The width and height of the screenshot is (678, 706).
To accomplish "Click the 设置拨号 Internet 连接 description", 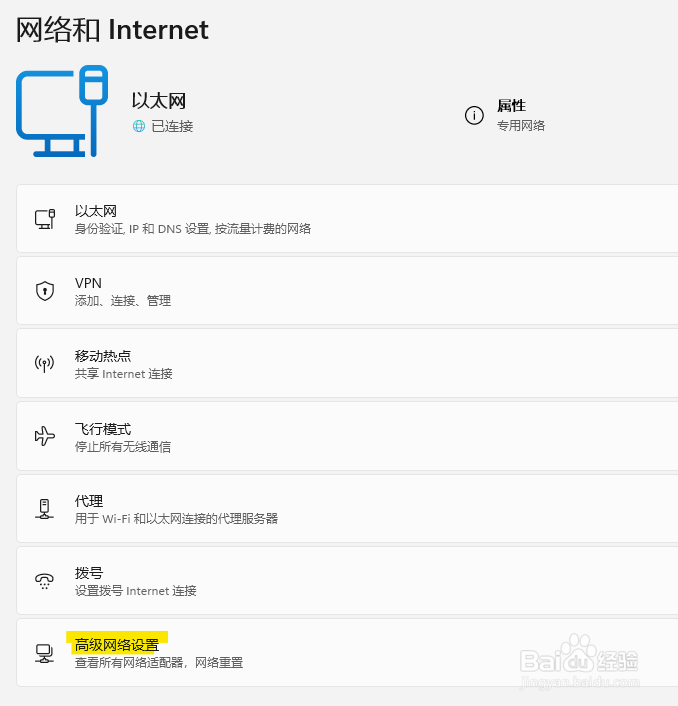I will tap(136, 591).
